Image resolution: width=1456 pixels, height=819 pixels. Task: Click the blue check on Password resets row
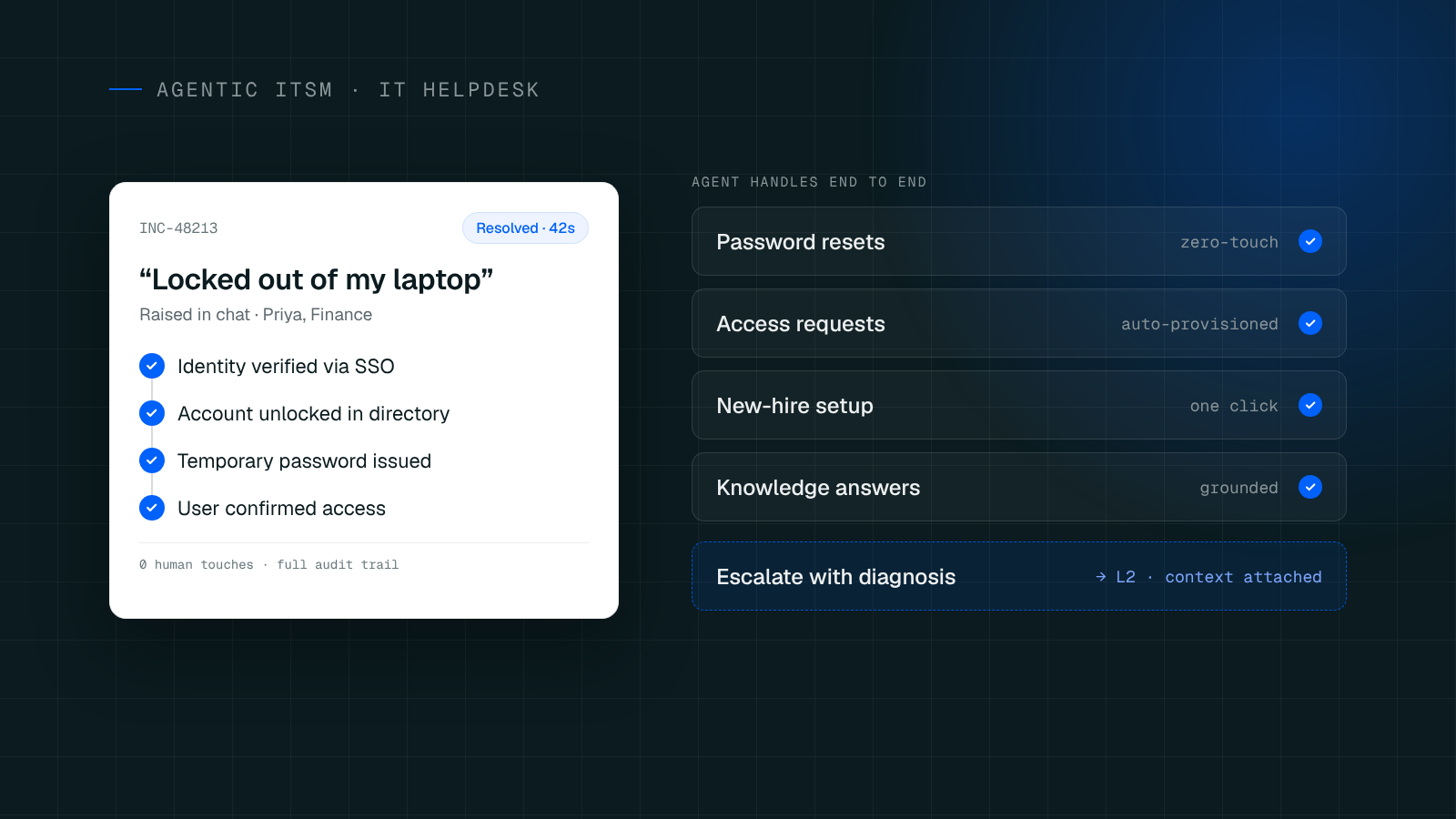coord(1310,241)
